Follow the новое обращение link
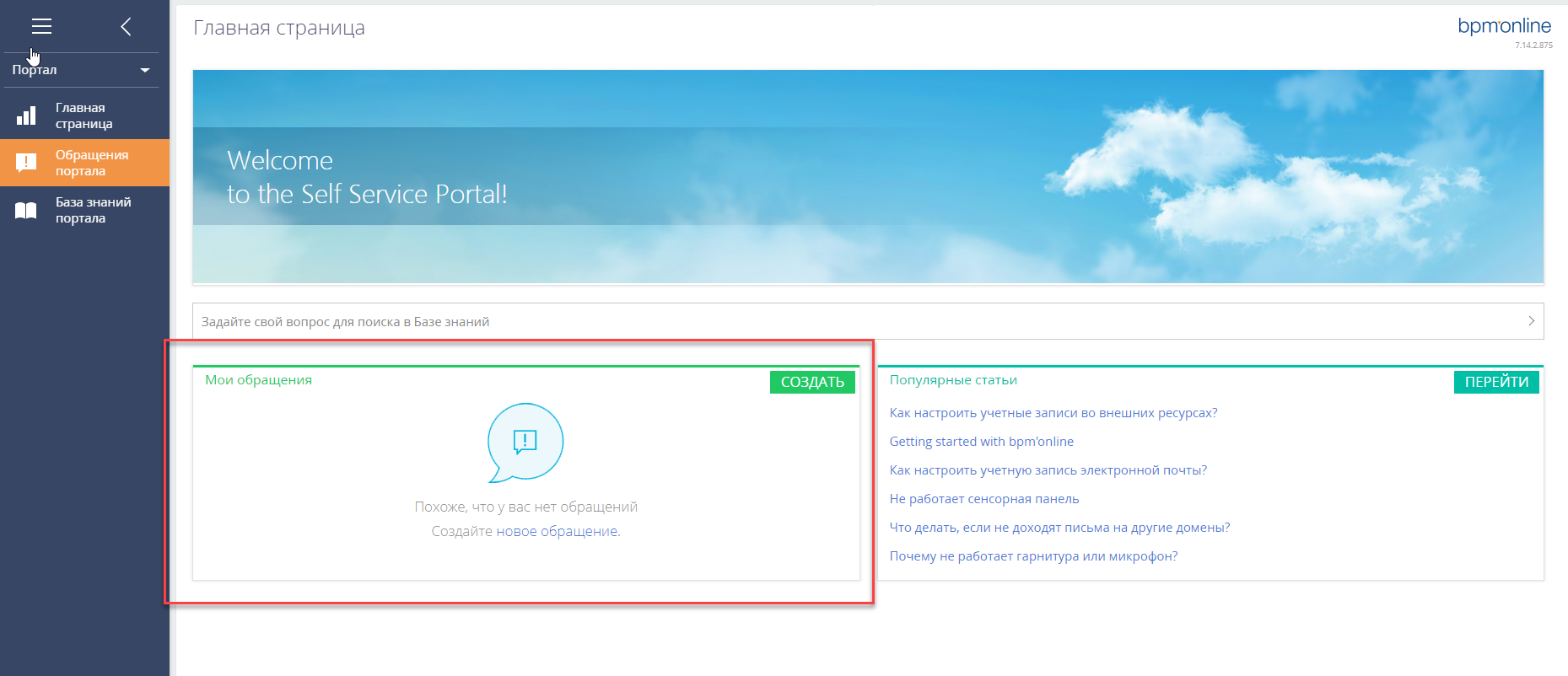 point(557,531)
